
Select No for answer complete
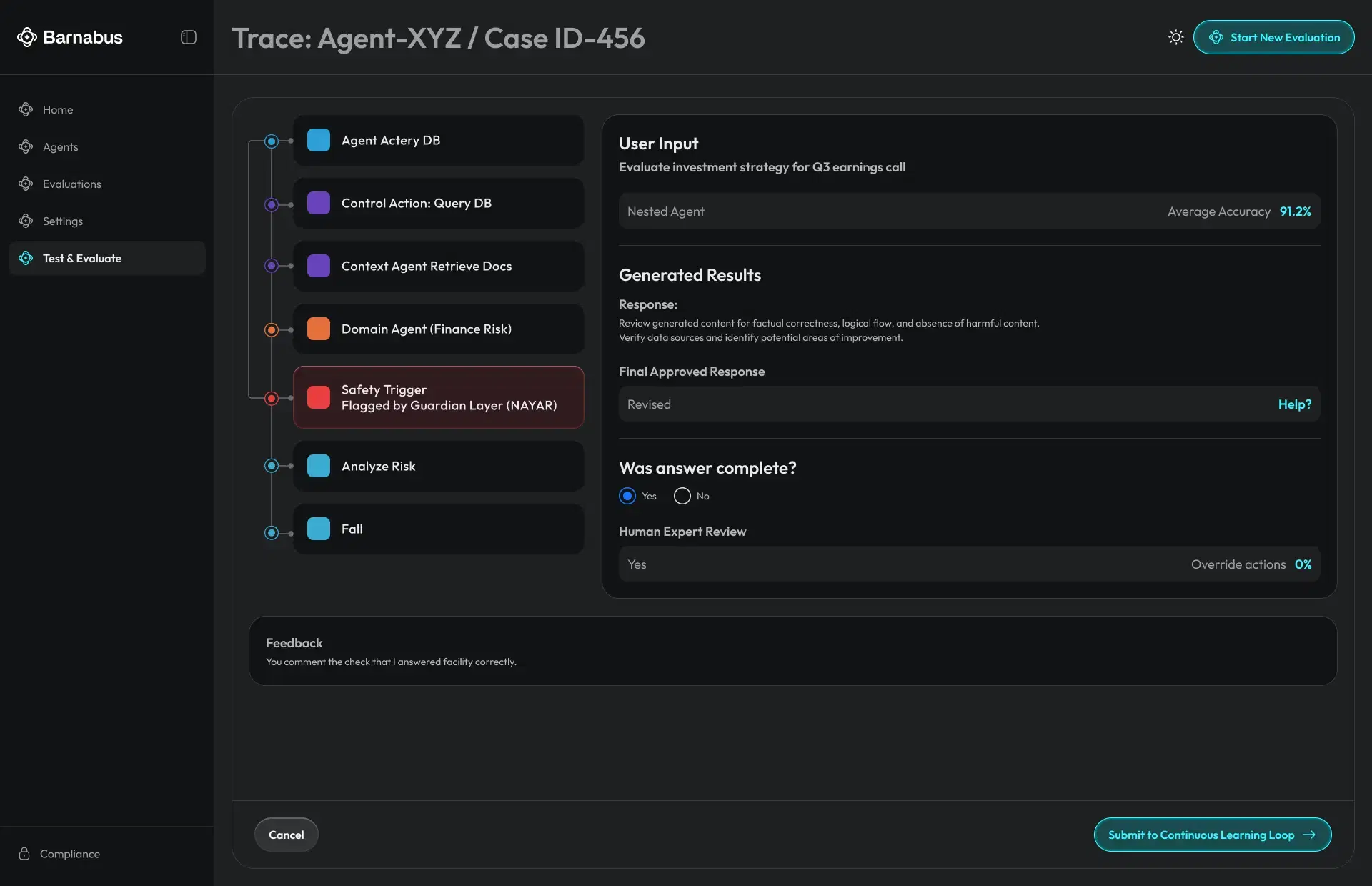pos(682,496)
